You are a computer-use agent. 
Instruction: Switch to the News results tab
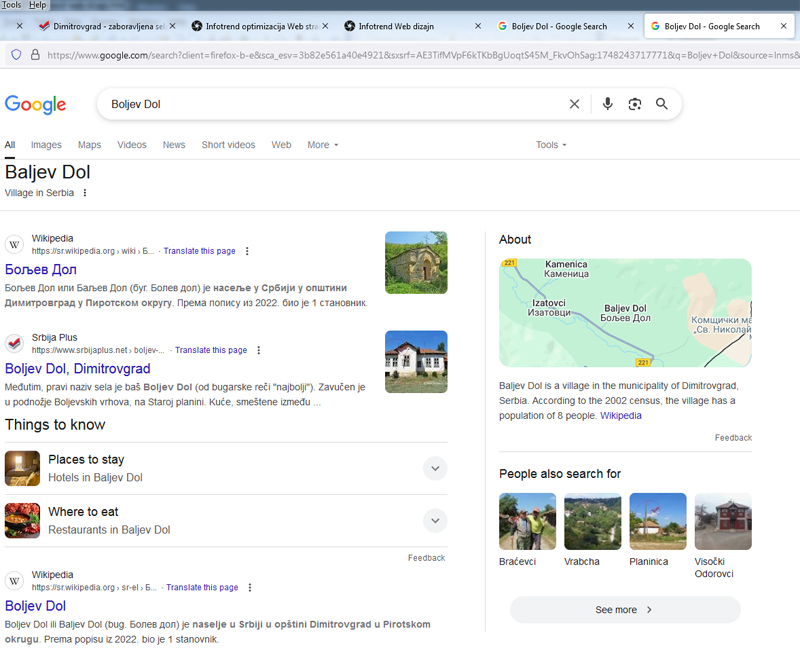[x=174, y=145]
